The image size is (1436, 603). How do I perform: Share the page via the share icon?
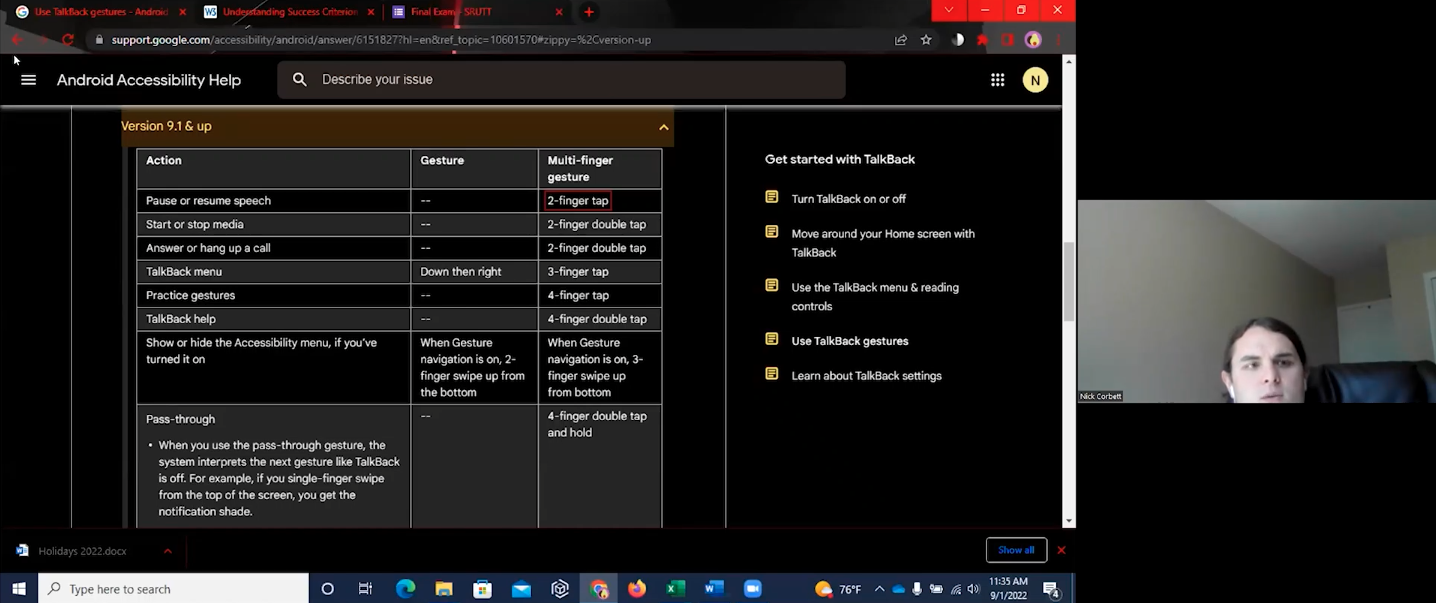tap(899, 40)
